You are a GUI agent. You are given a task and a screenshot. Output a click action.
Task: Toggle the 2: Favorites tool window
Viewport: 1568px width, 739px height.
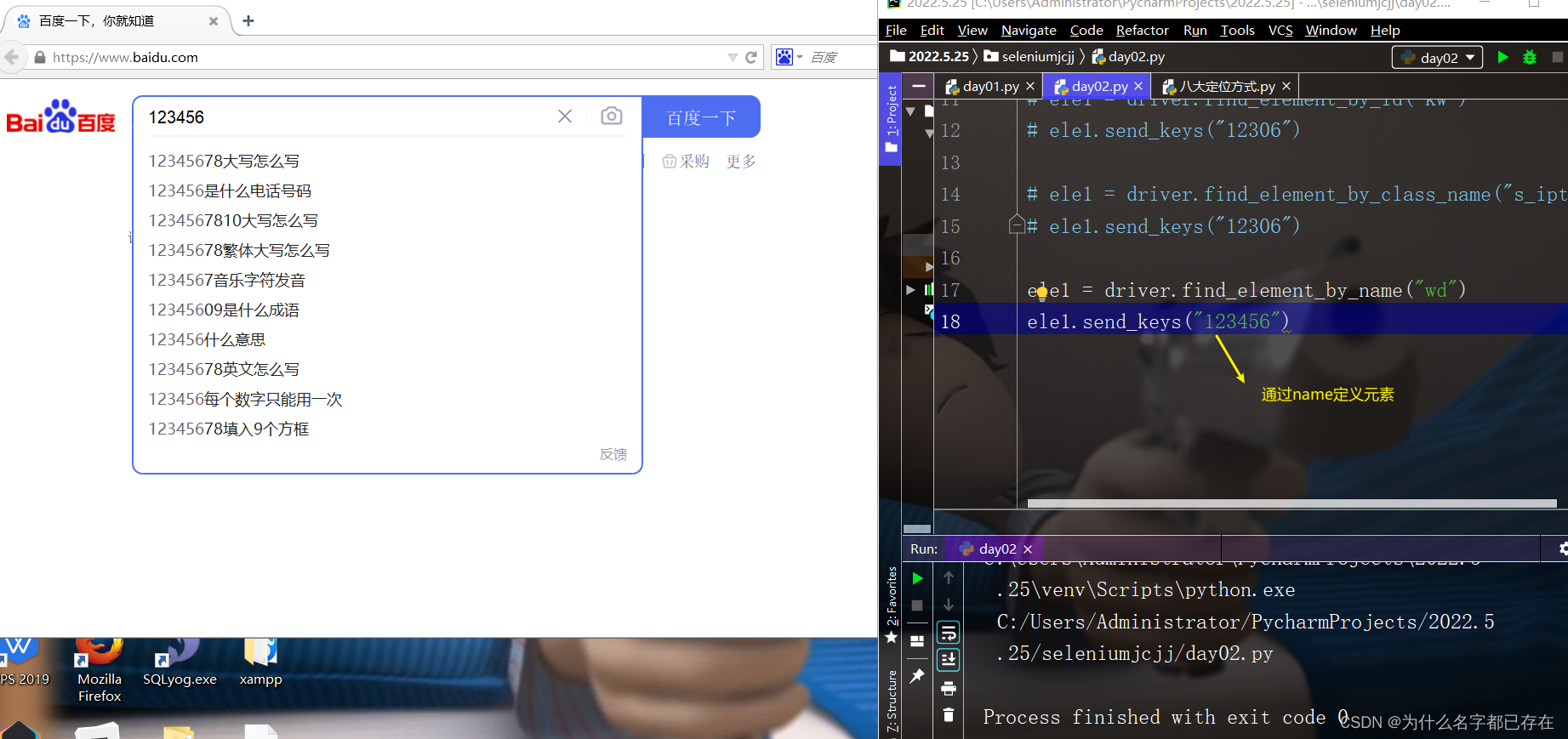tap(892, 604)
